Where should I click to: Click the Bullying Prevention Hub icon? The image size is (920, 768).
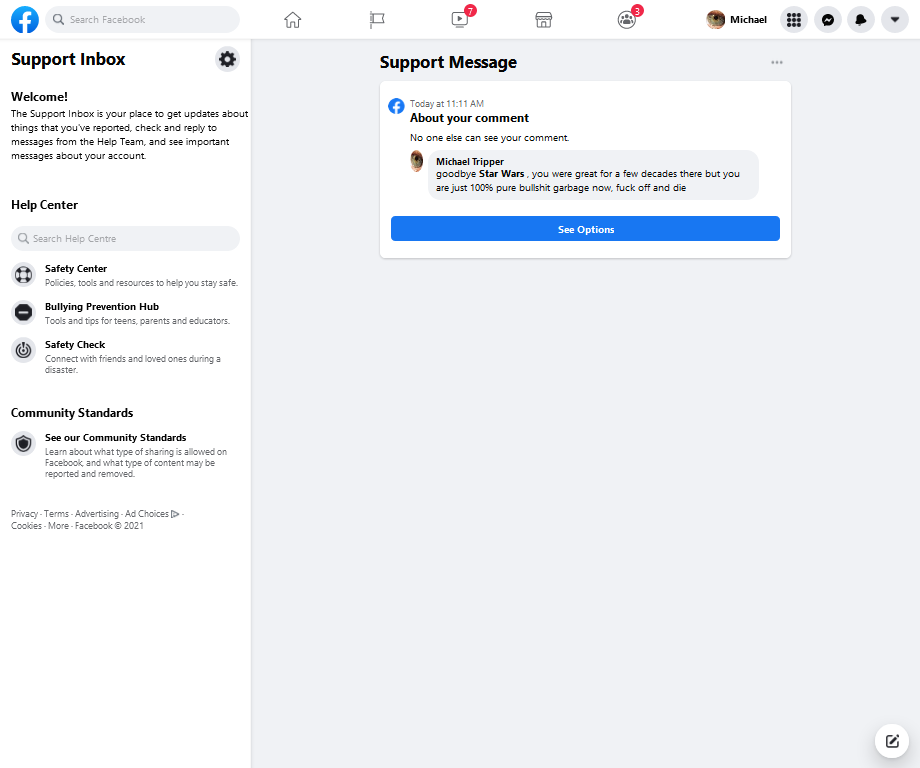click(23, 312)
